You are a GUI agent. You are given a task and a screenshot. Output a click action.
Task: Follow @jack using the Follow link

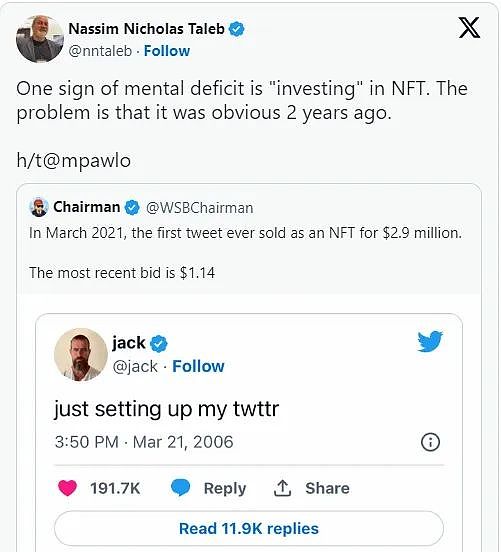point(198,366)
